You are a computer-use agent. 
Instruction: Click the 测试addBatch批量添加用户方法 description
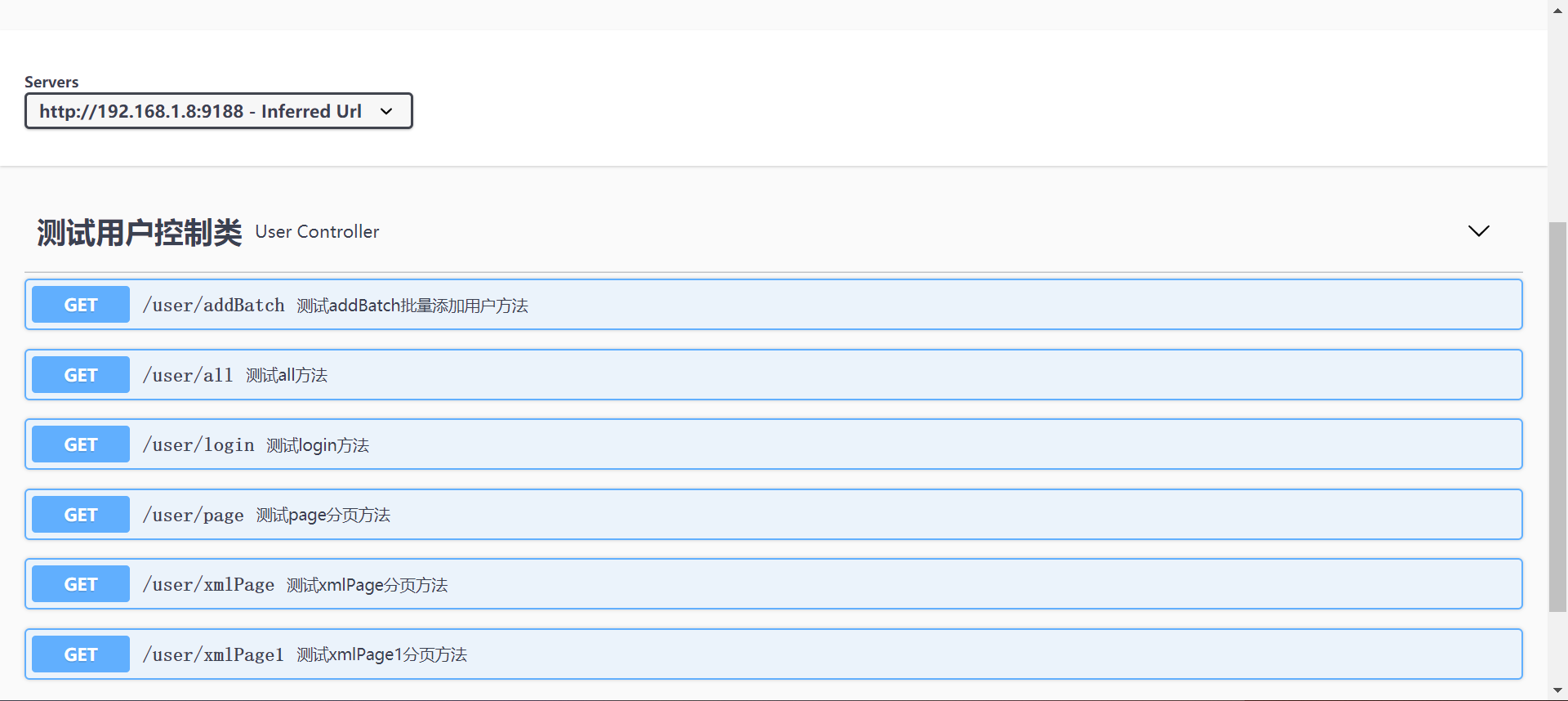click(412, 306)
